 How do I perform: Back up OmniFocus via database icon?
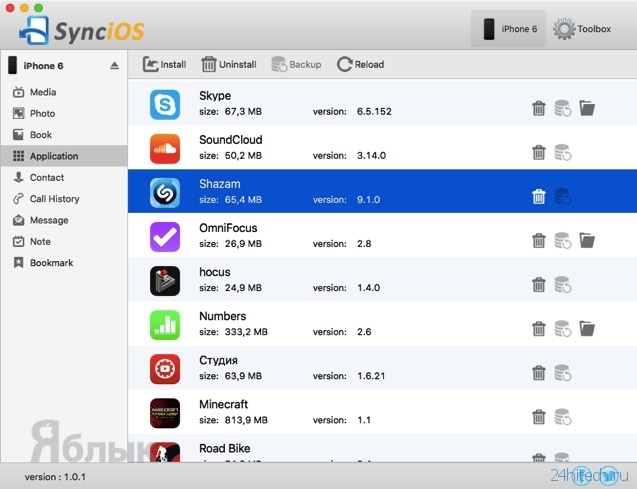(563, 240)
